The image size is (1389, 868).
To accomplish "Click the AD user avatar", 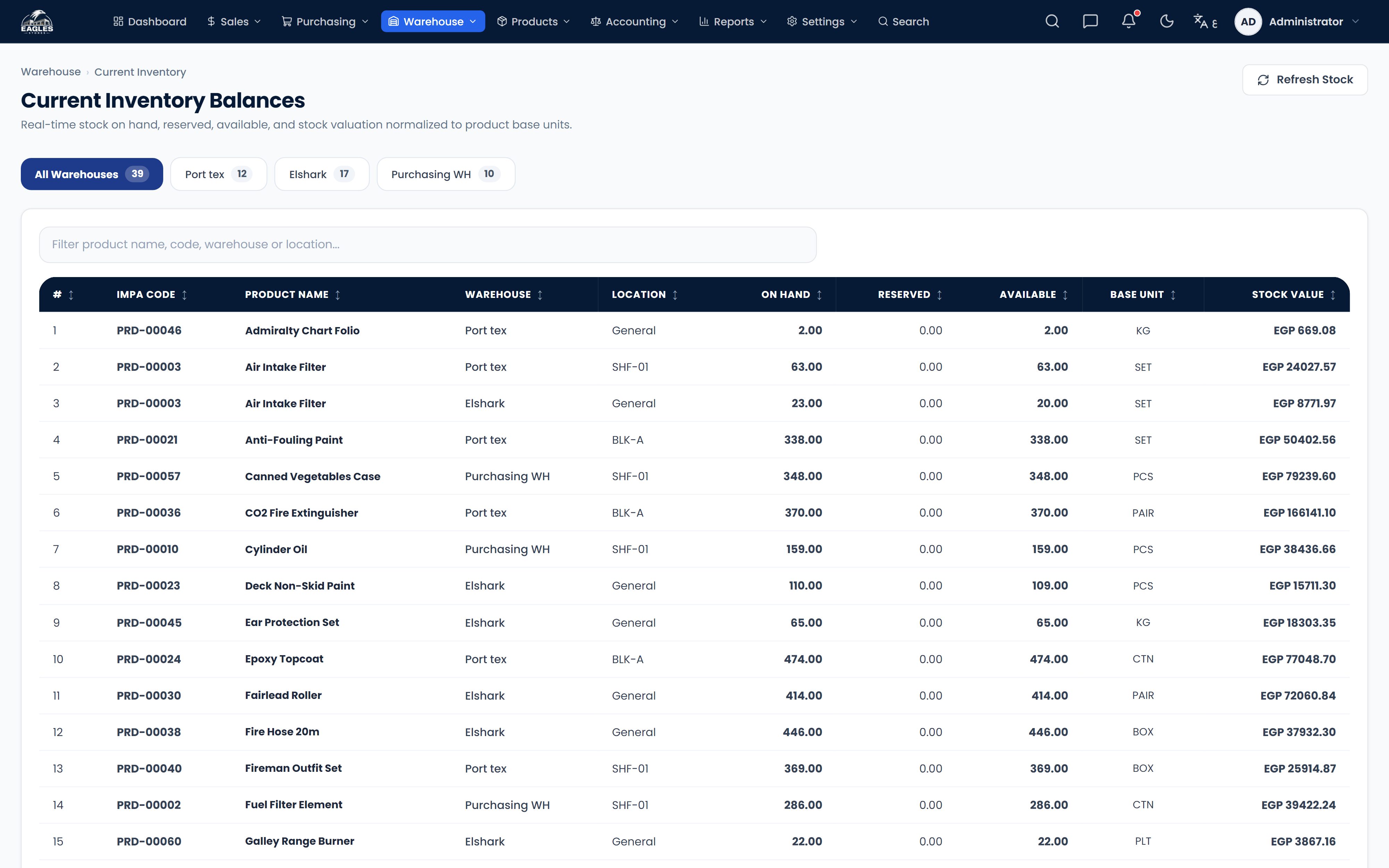I will pos(1248,22).
